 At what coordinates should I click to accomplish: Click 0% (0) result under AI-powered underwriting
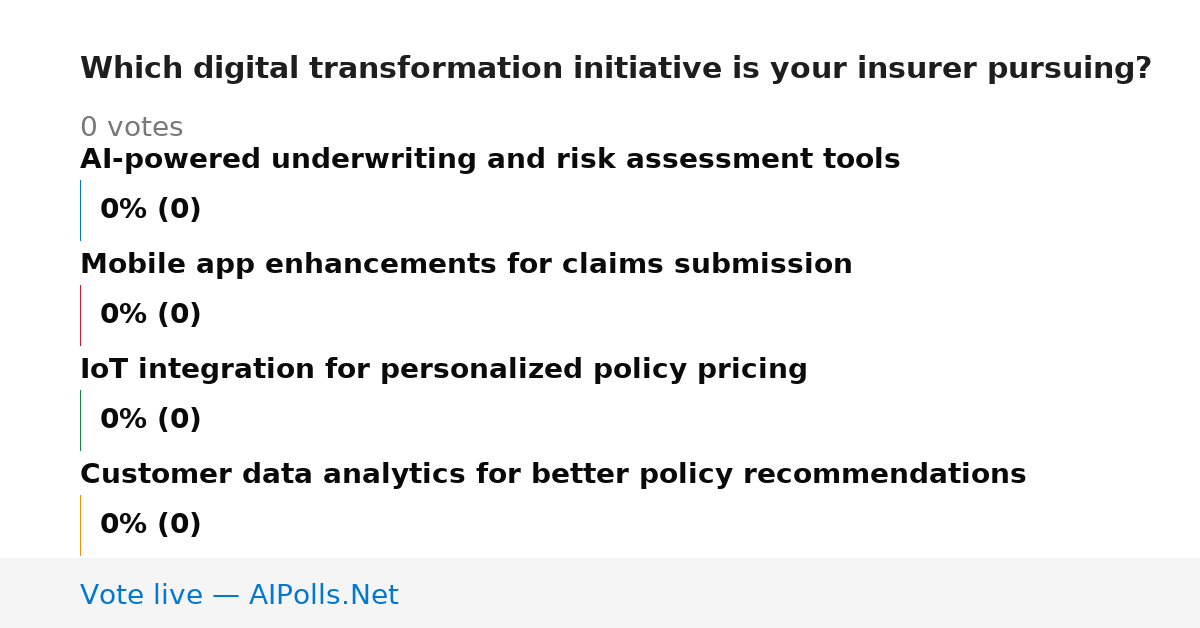click(151, 210)
